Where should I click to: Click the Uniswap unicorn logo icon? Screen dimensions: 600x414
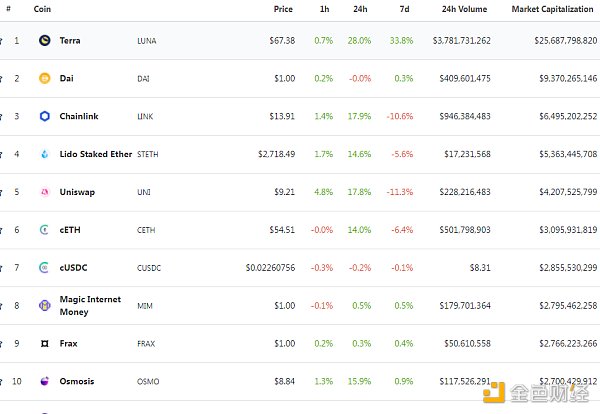click(x=45, y=192)
